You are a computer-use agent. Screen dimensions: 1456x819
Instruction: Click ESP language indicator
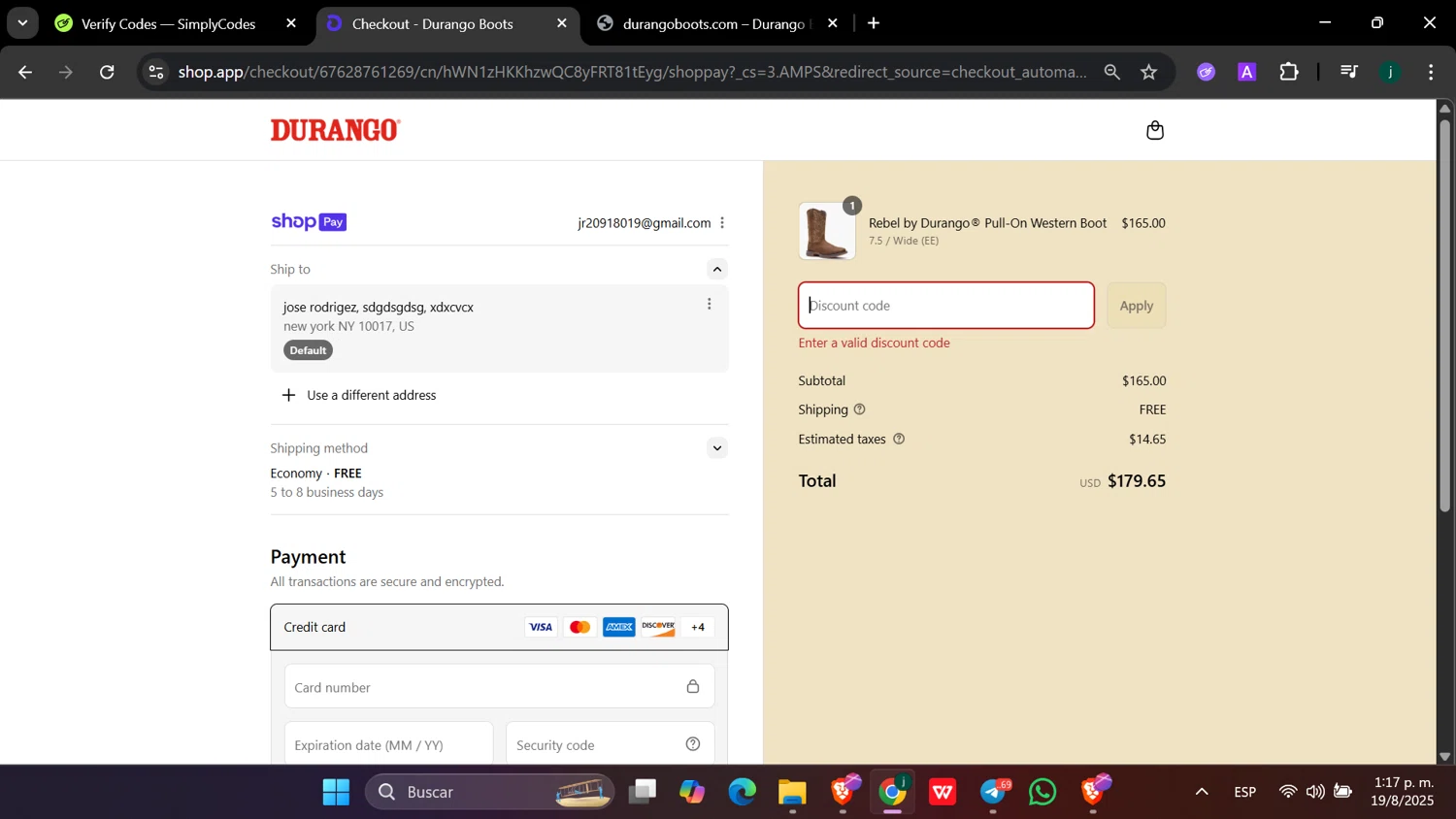(x=1245, y=792)
